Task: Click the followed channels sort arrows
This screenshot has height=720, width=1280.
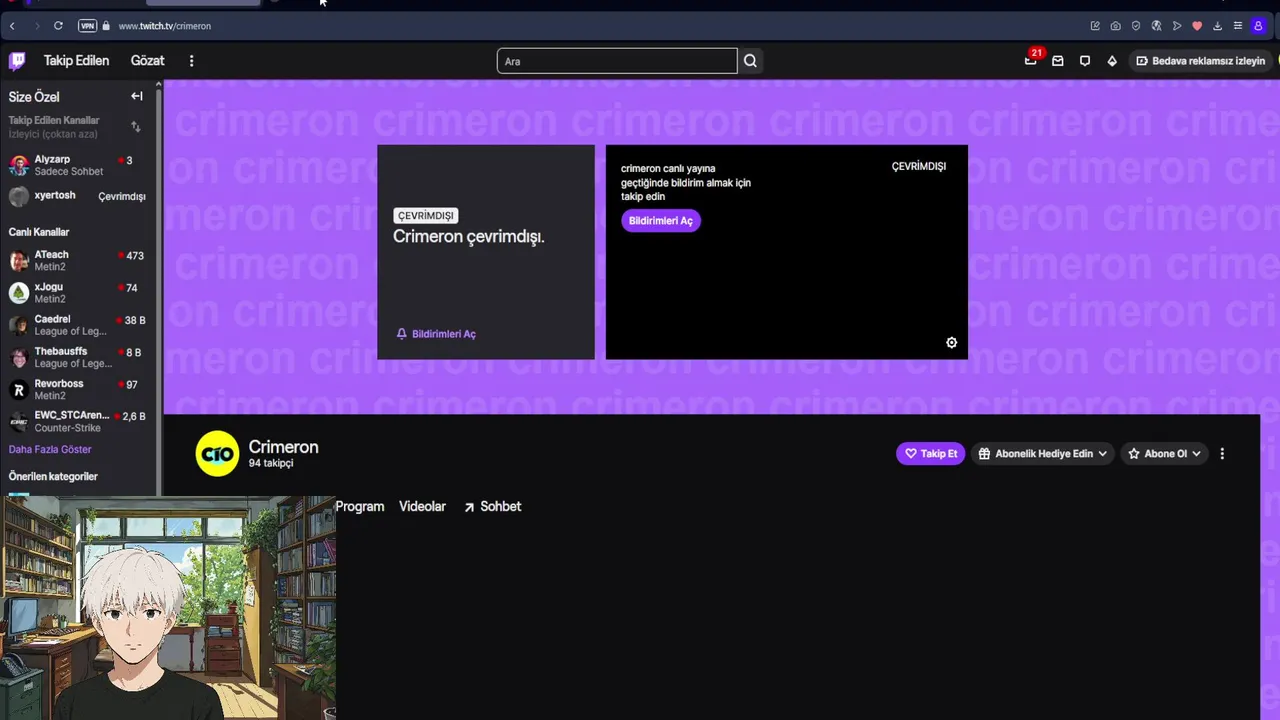Action: click(x=136, y=127)
